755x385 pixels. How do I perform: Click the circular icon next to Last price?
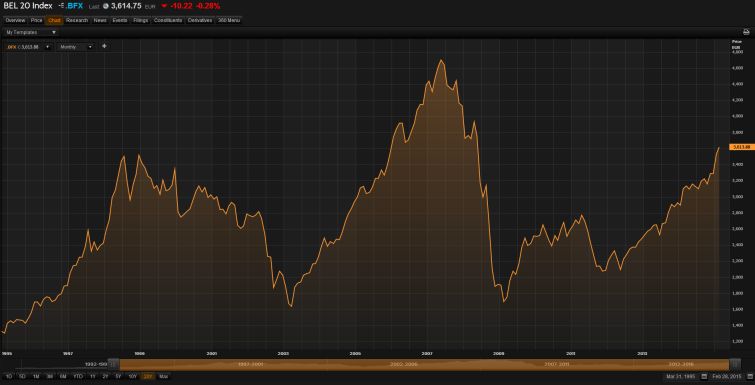point(105,6)
